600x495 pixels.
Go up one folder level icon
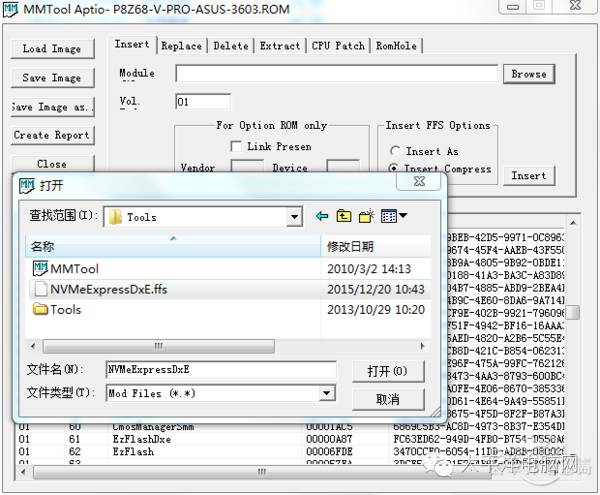click(x=344, y=216)
